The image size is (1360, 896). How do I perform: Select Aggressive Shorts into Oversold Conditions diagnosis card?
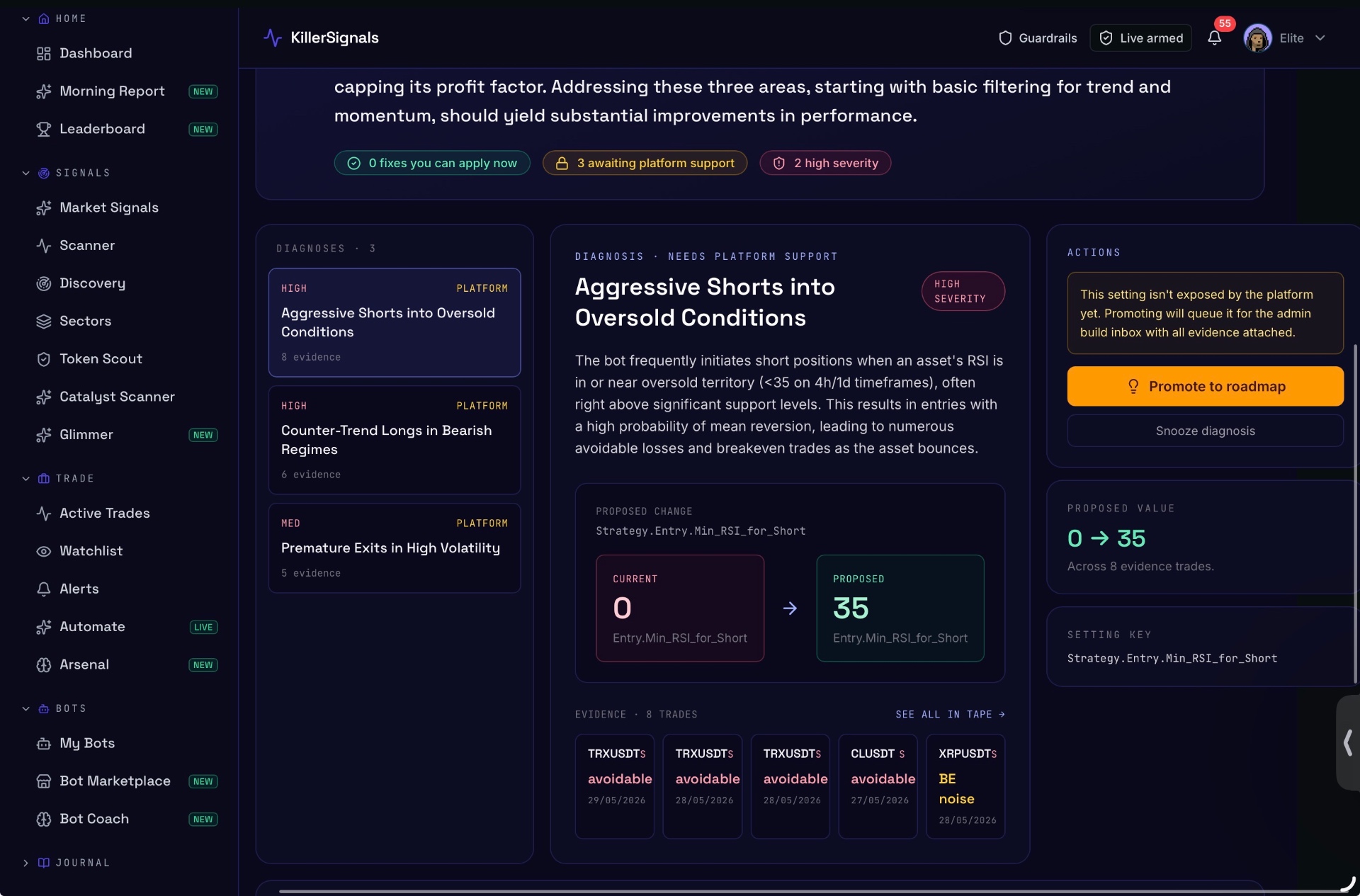point(395,323)
